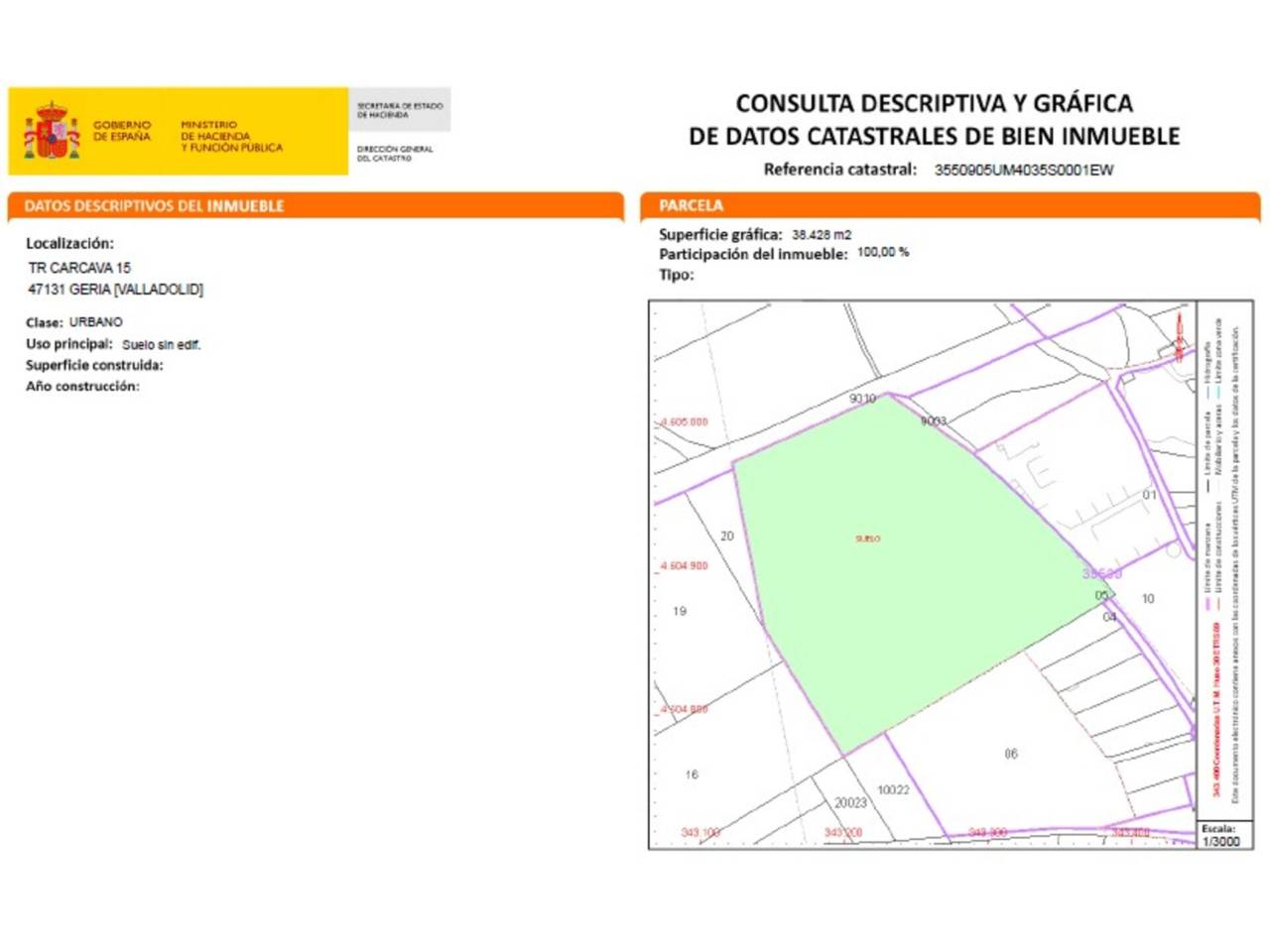Viewport: 1270px width, 952px height.
Task: Click coordinate label '4.604.900'
Action: pyautogui.click(x=685, y=566)
